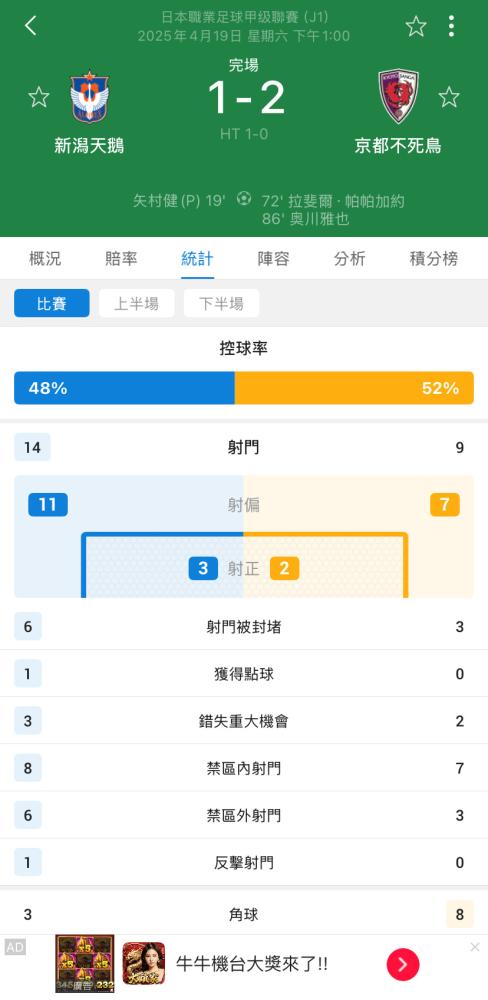Screen dimensions: 488x1000
Task: Select the 比賽 full match filter
Action: (52, 304)
